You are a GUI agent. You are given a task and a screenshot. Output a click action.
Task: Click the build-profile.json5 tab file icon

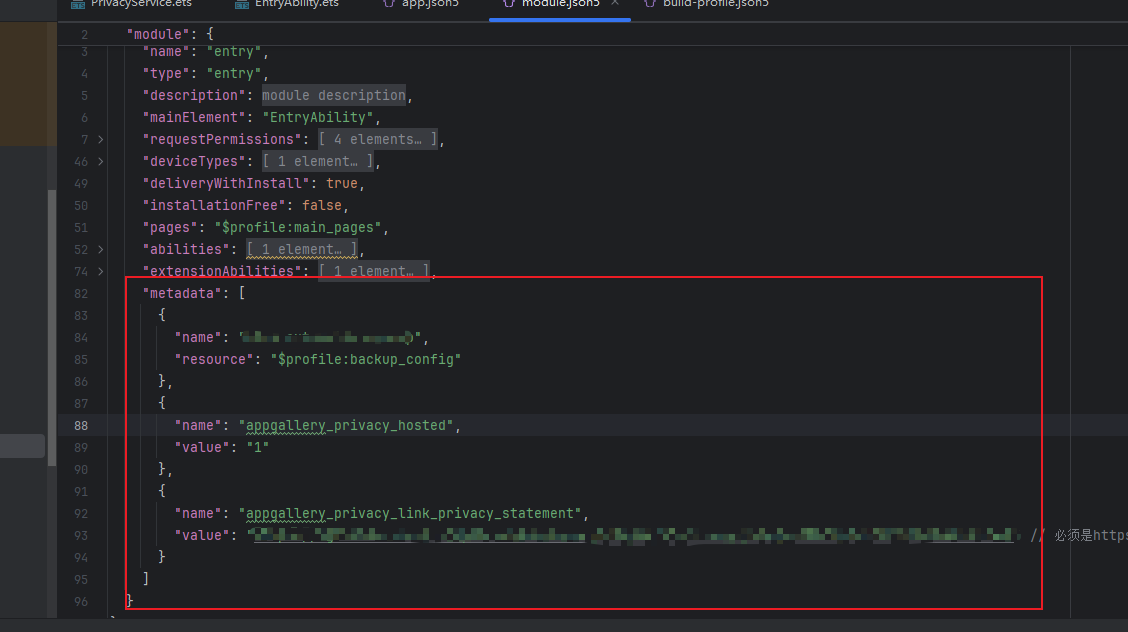pyautogui.click(x=648, y=4)
